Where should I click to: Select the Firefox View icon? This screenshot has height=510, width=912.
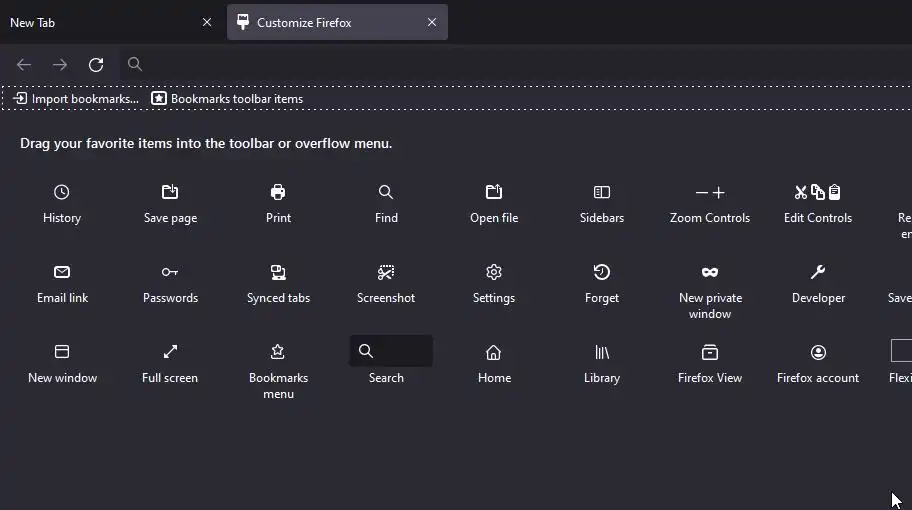click(710, 352)
